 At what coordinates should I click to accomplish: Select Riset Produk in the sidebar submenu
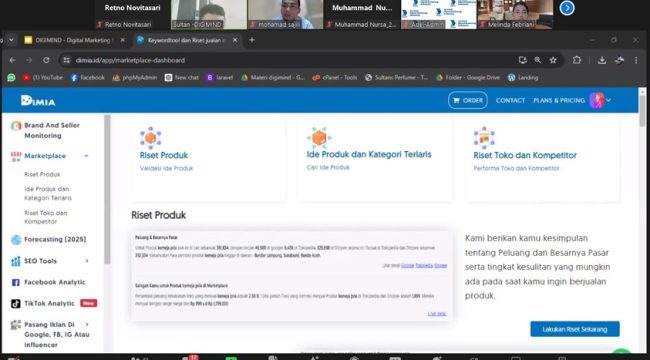point(42,174)
